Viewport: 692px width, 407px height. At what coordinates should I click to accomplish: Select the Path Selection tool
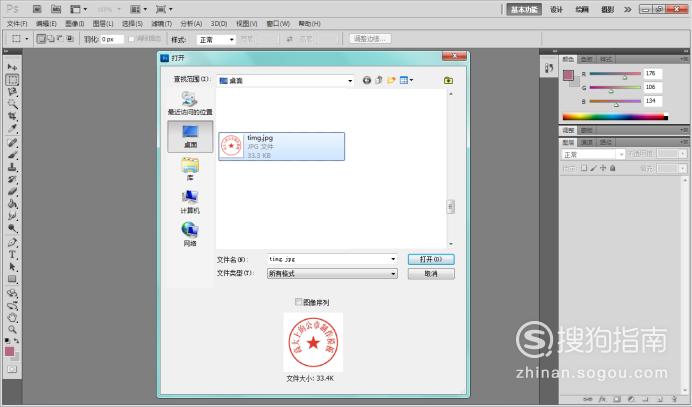12,267
